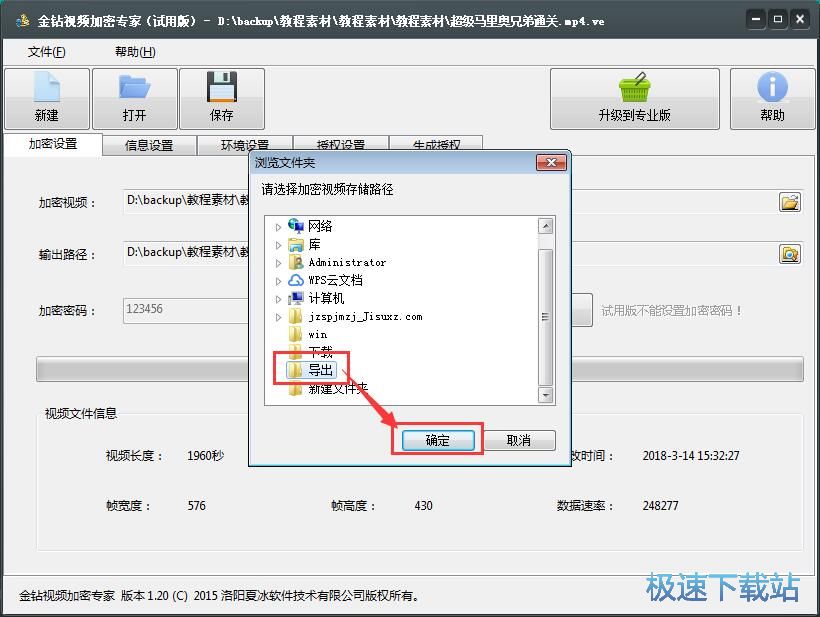820x617 pixels.
Task: Click browse icon for 加密视频 field
Action: (790, 202)
